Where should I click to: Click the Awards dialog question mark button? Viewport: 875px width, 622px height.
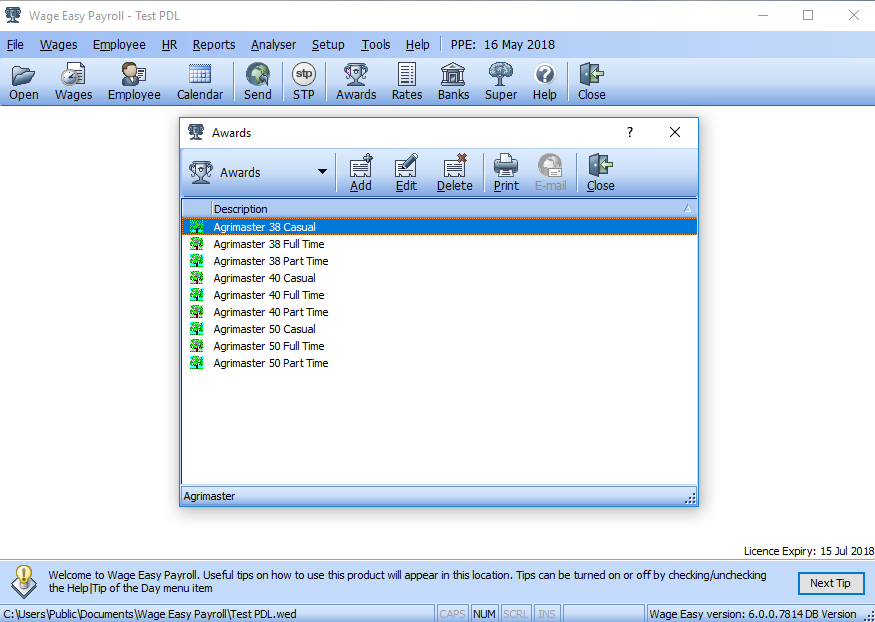point(630,132)
